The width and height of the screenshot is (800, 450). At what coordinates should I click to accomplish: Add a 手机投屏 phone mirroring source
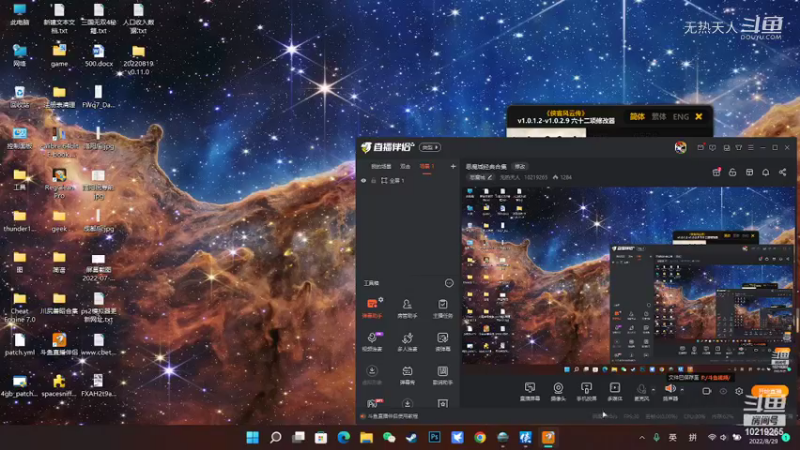(586, 391)
